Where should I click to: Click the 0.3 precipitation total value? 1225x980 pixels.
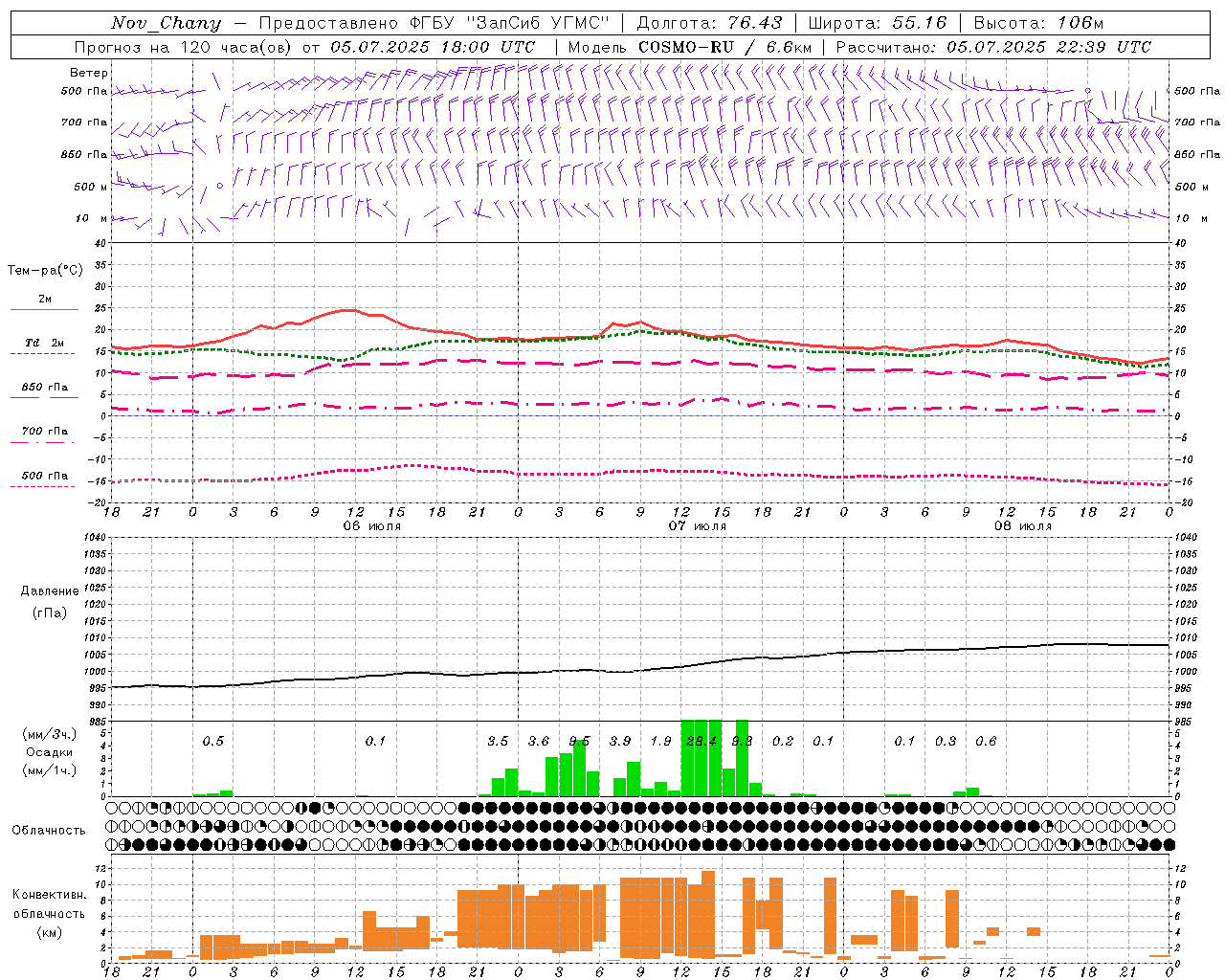[x=946, y=741]
